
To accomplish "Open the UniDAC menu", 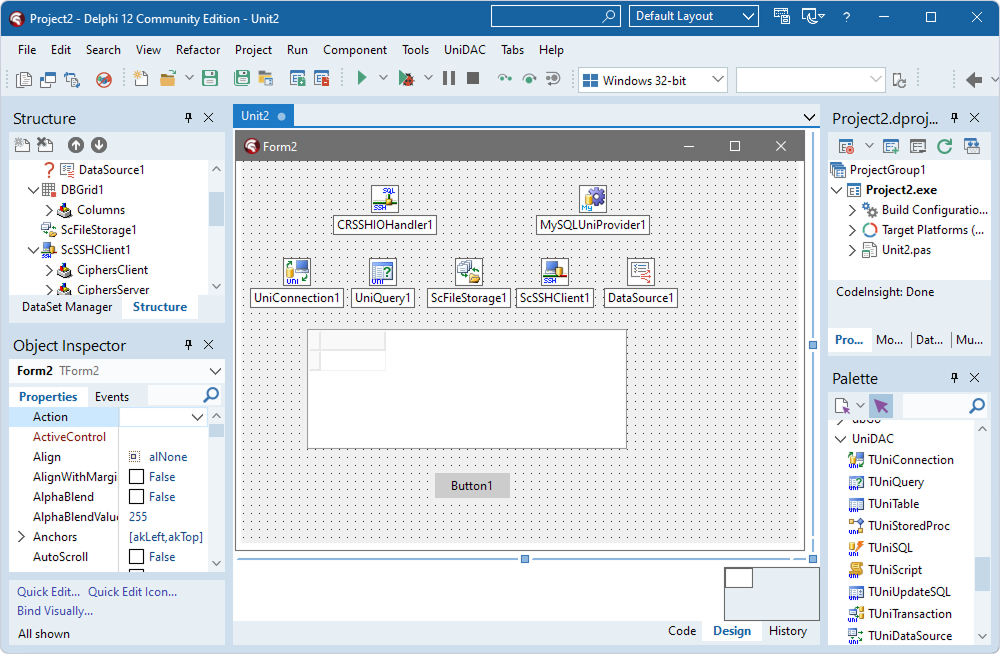I will (x=465, y=50).
